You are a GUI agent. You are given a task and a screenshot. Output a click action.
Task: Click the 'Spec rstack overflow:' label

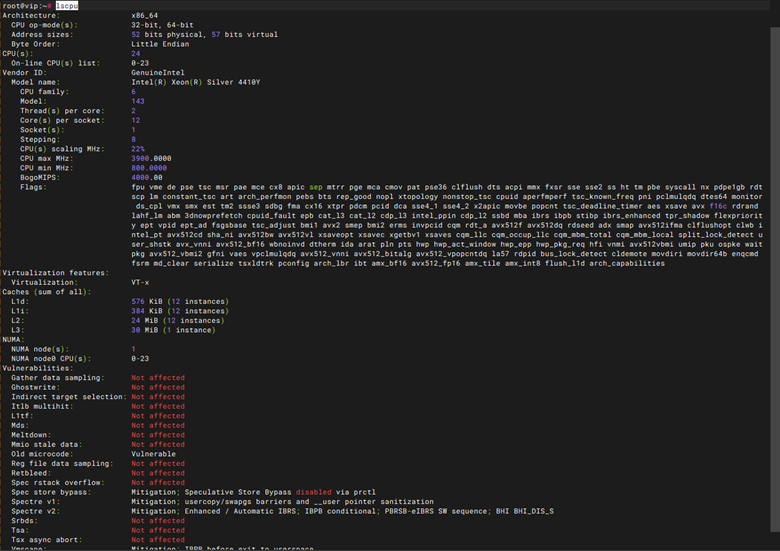pyautogui.click(x=58, y=482)
